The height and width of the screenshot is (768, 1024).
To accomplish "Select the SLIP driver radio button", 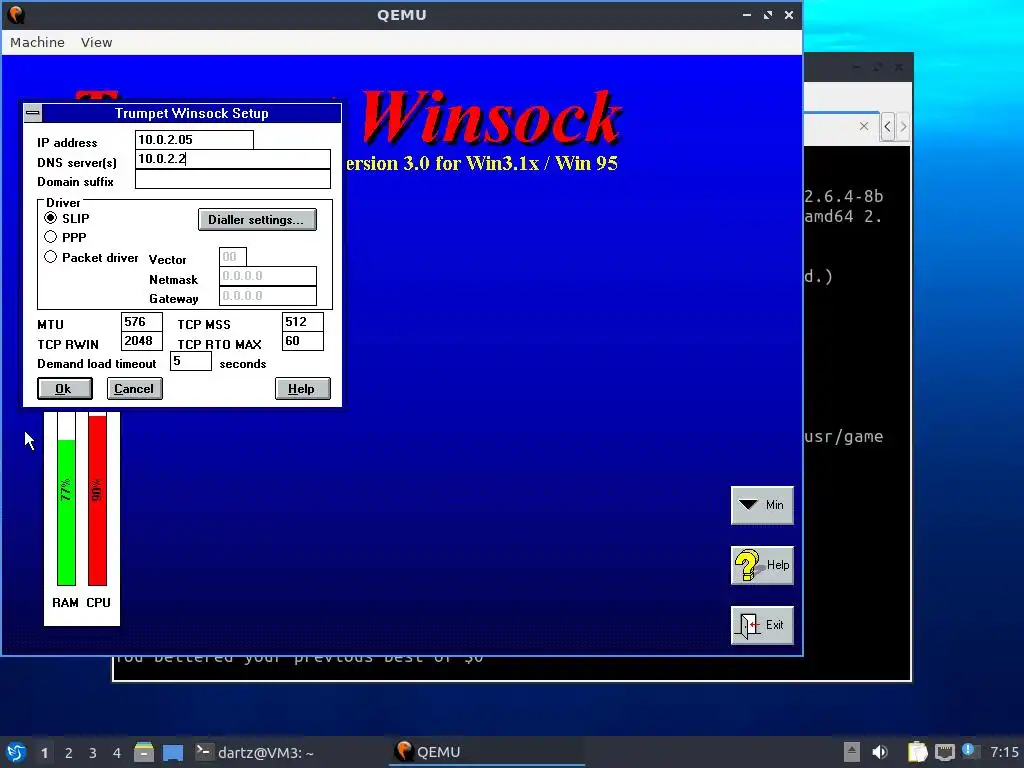I will 50,218.
